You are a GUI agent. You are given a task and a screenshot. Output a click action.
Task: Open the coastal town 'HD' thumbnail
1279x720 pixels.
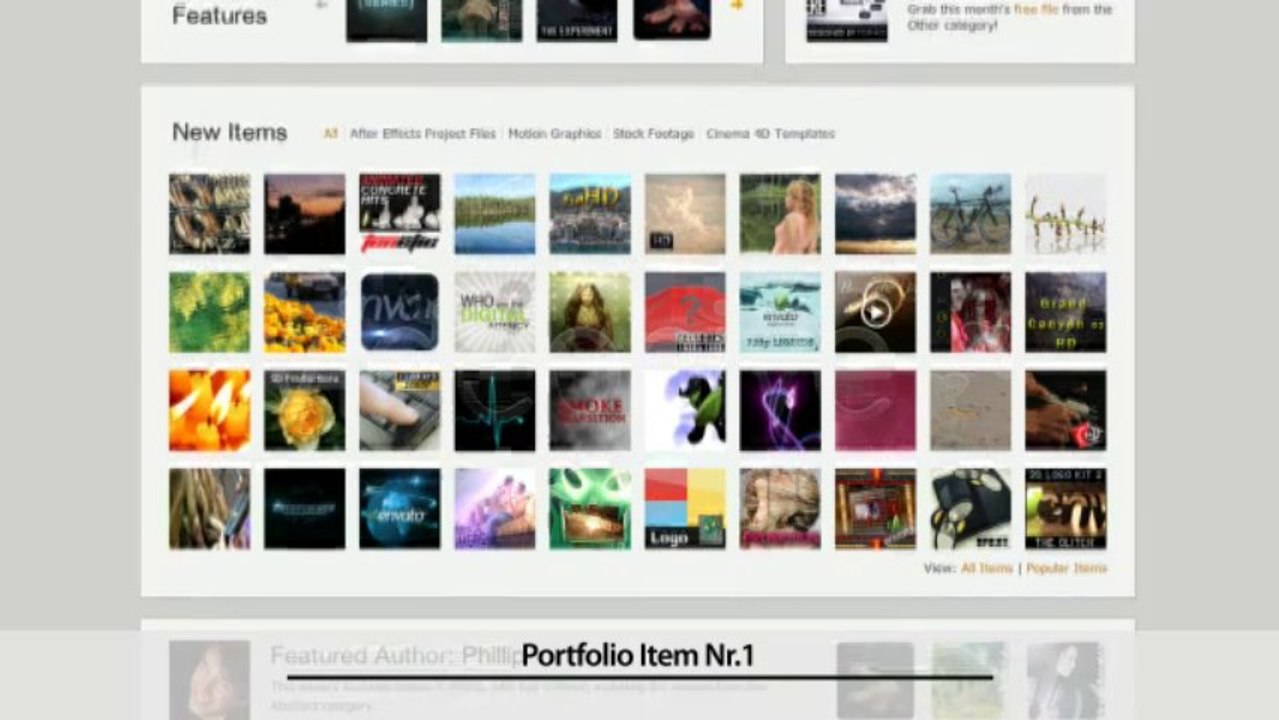pyautogui.click(x=590, y=214)
